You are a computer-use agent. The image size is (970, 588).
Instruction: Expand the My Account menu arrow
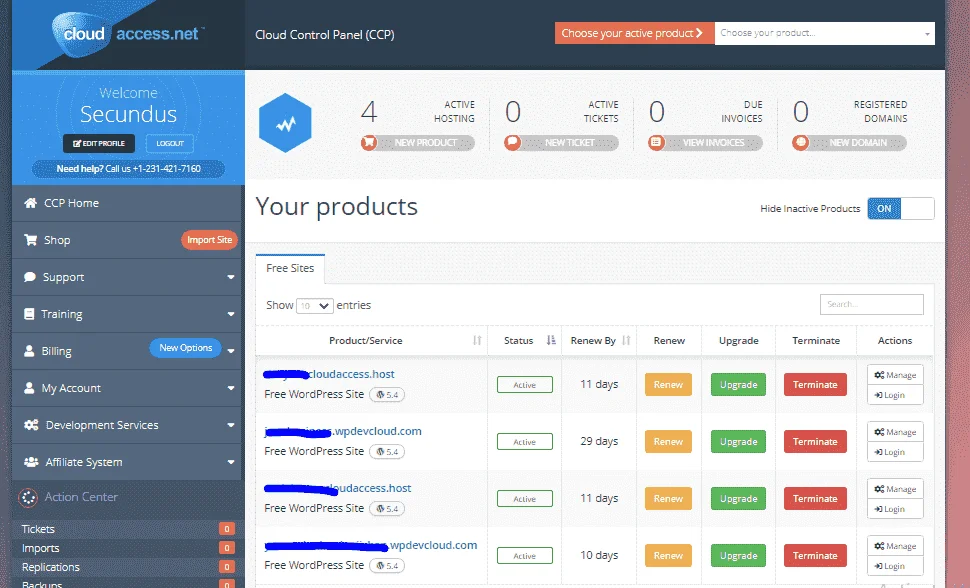point(231,389)
